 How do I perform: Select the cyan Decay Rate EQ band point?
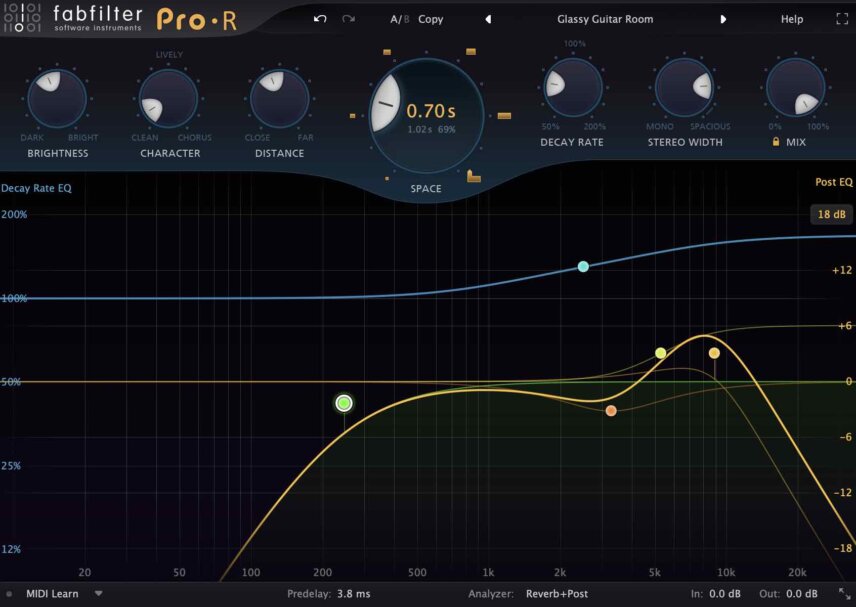pos(583,266)
